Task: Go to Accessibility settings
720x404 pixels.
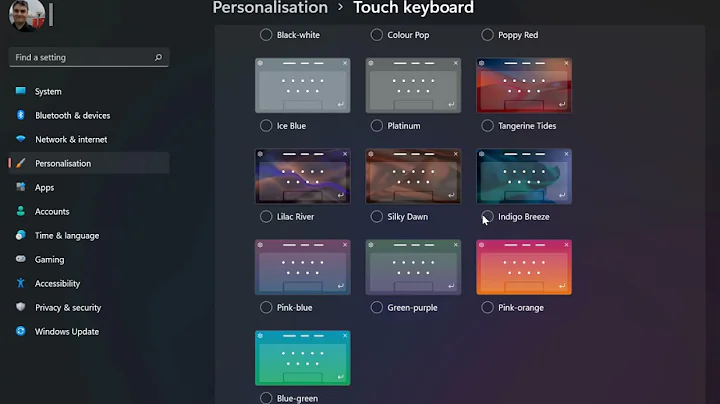Action: pos(89,283)
